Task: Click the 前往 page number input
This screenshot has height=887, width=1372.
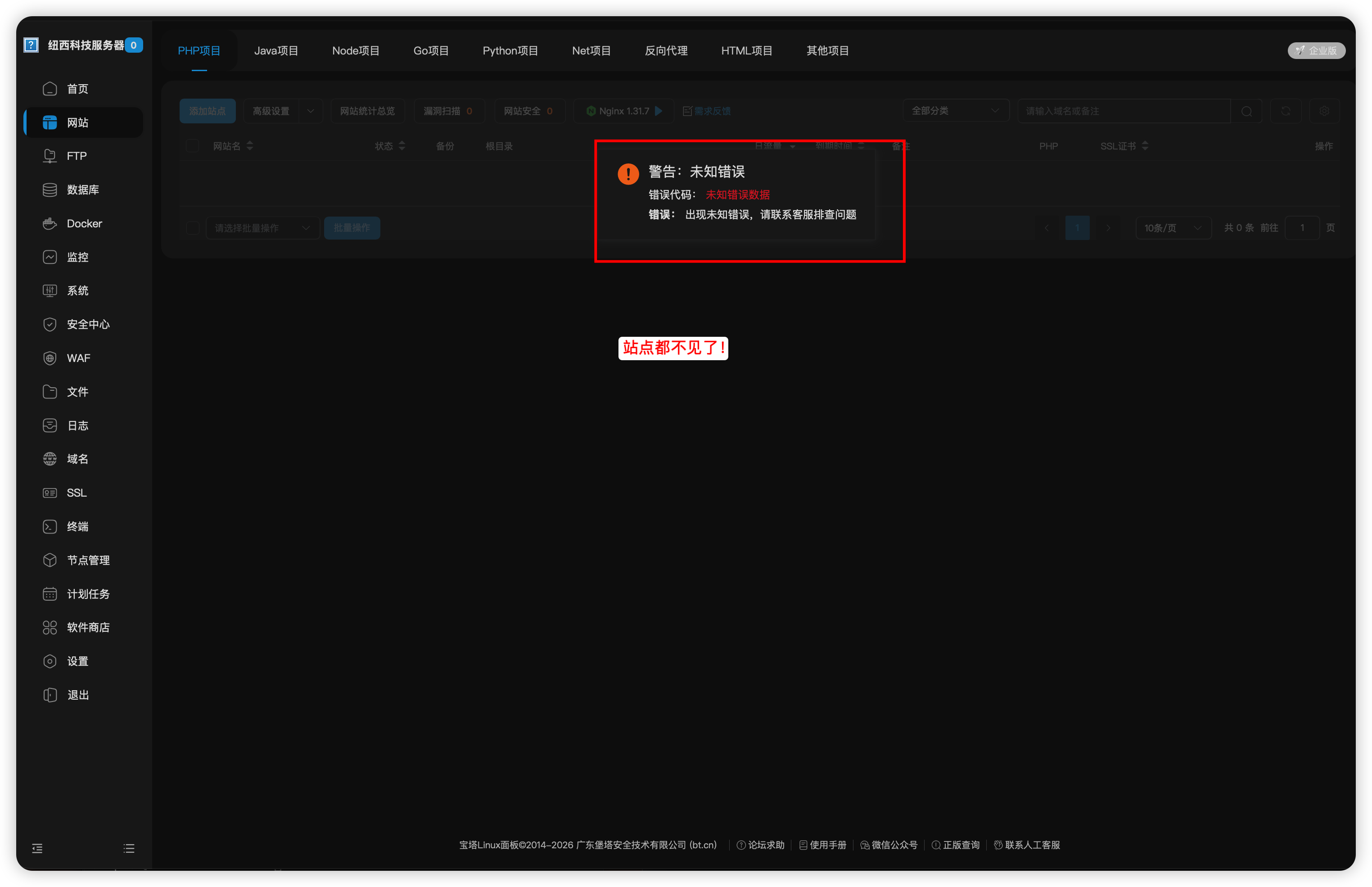Action: point(1302,228)
